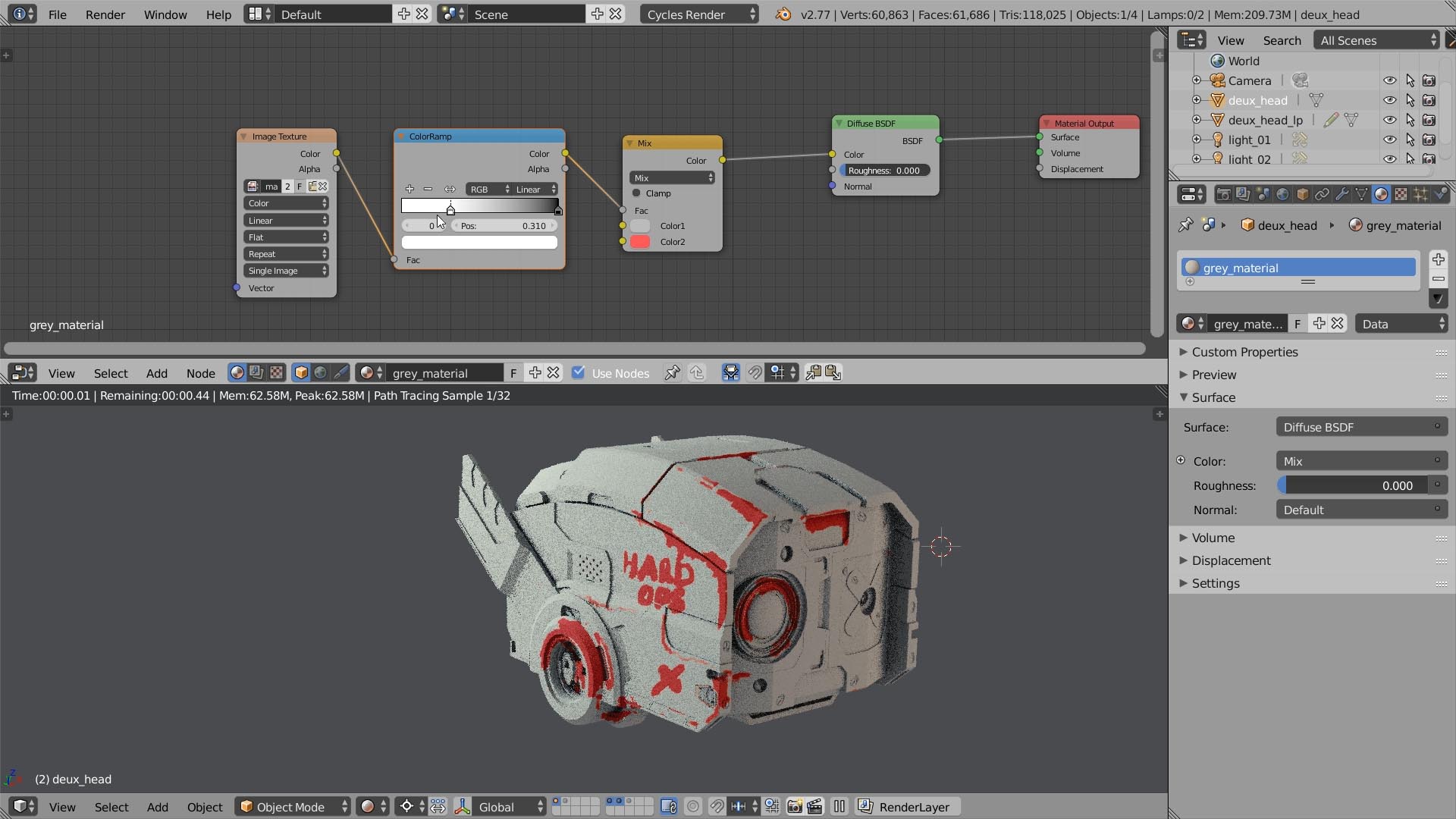The height and width of the screenshot is (819, 1456).
Task: Paste nodes from clipboard icon
Action: point(833,373)
